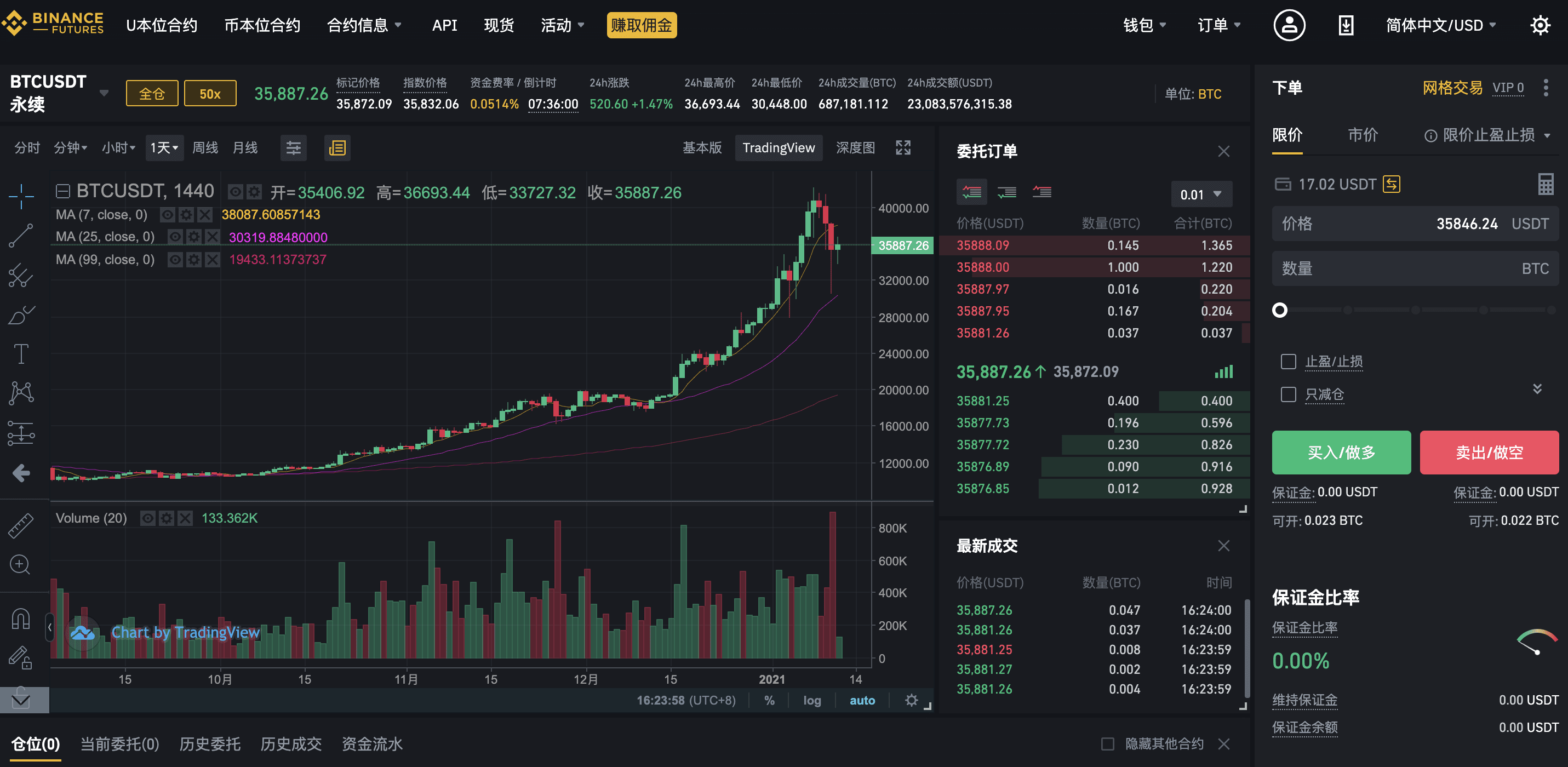
Task: Open chart settings gear at chart bottom
Action: 911,700
